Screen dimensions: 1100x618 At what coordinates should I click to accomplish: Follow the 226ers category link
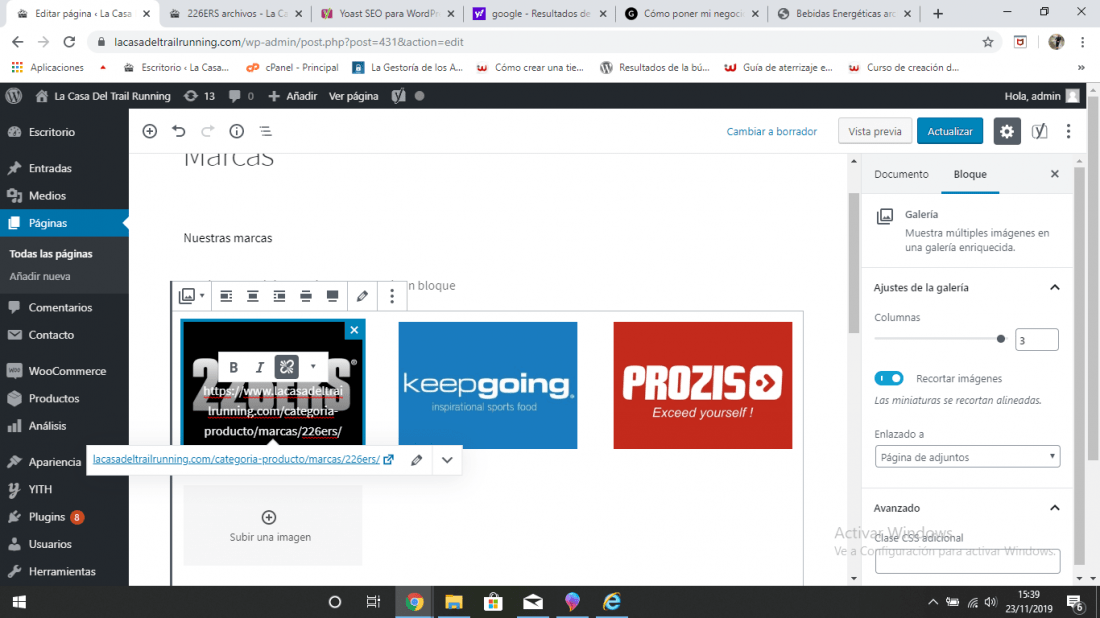click(236, 459)
